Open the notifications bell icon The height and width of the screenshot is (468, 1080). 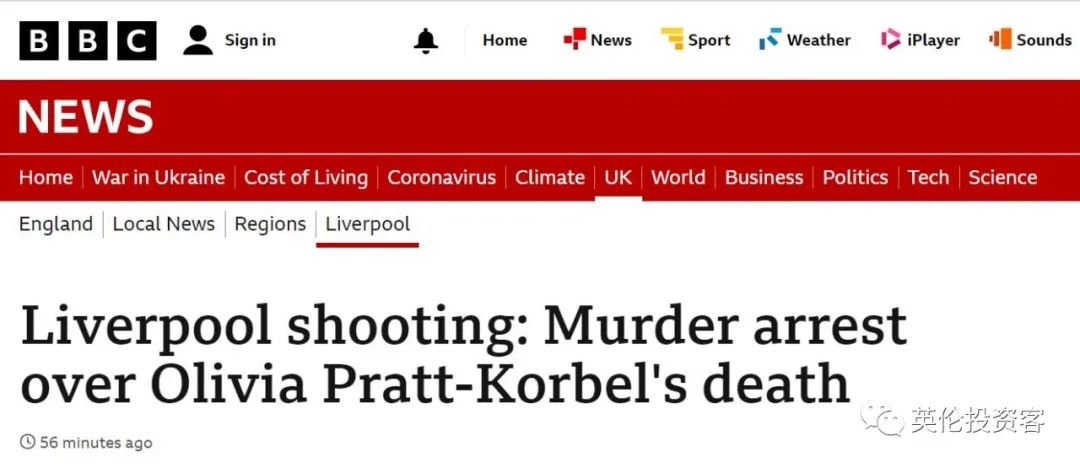426,41
